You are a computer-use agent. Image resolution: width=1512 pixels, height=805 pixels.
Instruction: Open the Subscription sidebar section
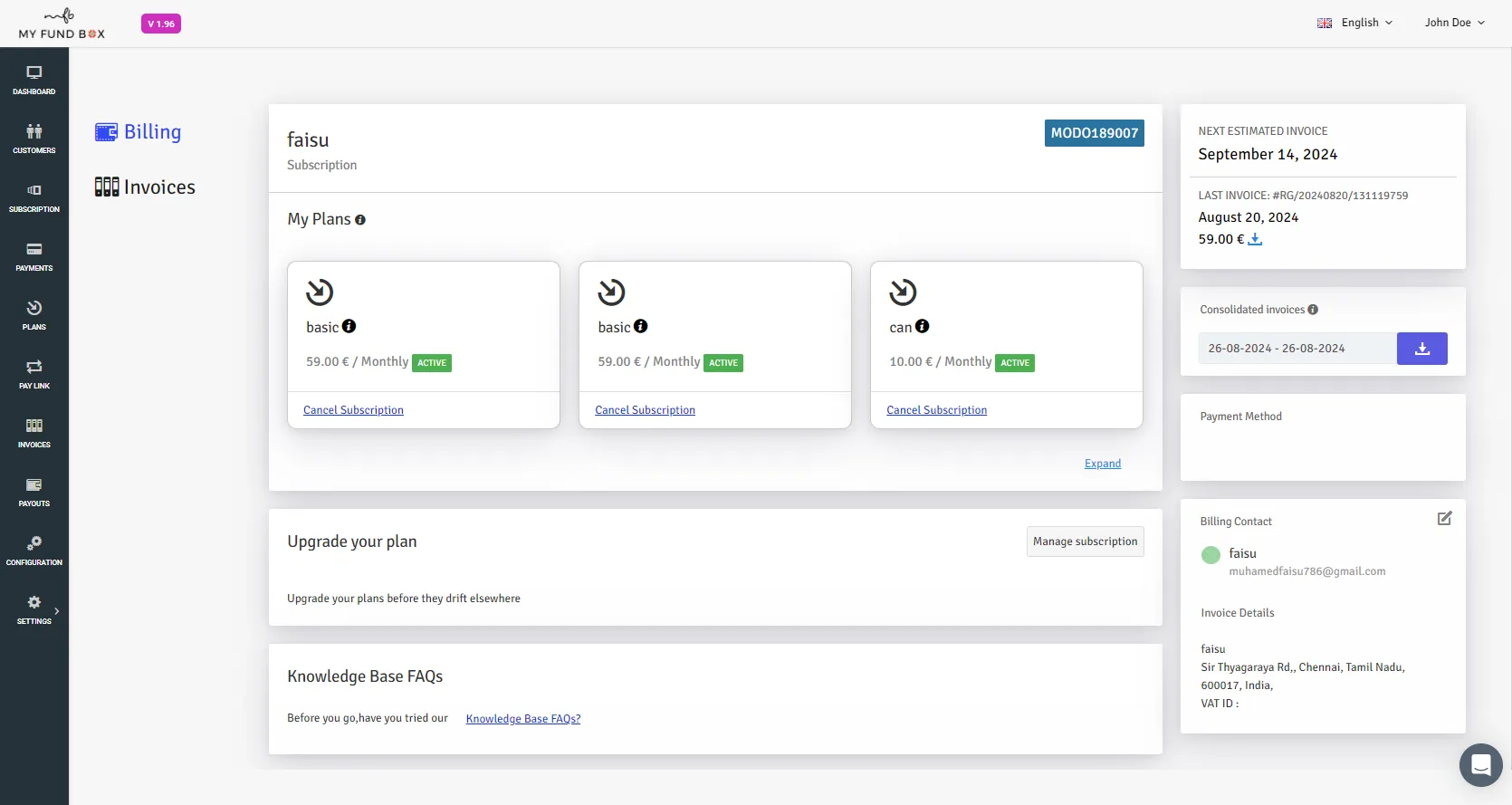34,197
